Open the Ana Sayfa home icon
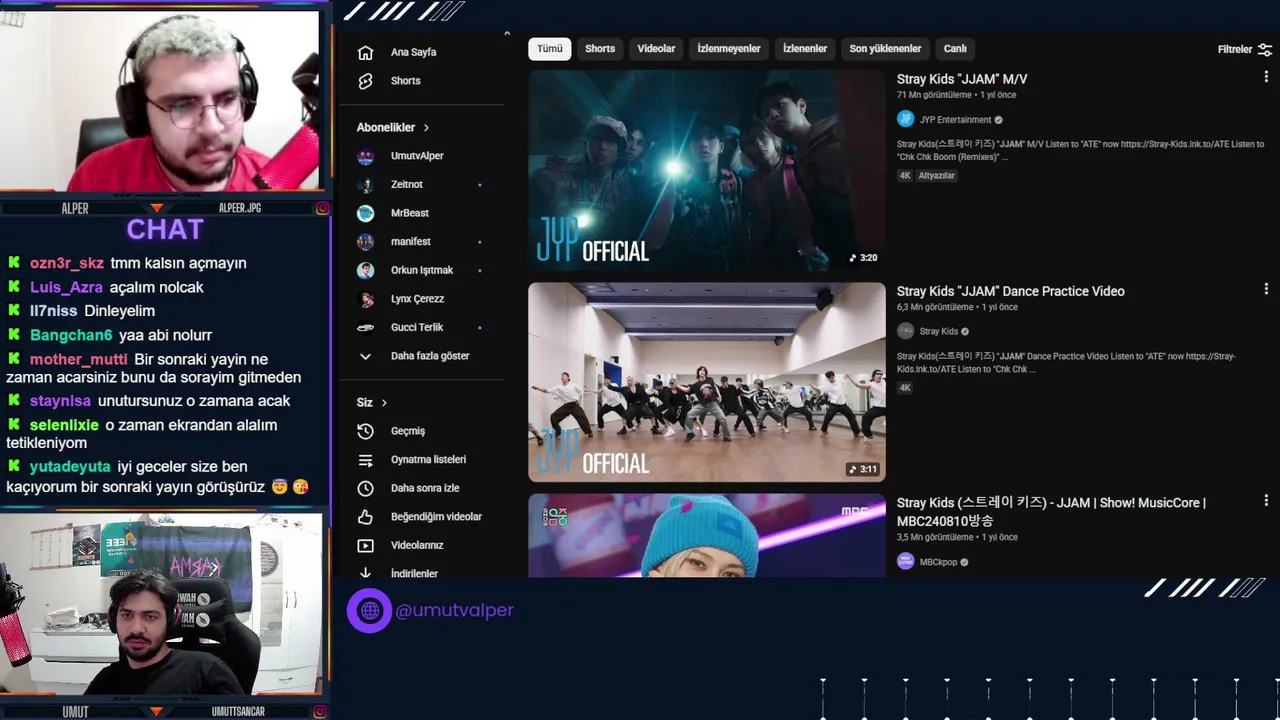The width and height of the screenshot is (1280, 720). [365, 52]
